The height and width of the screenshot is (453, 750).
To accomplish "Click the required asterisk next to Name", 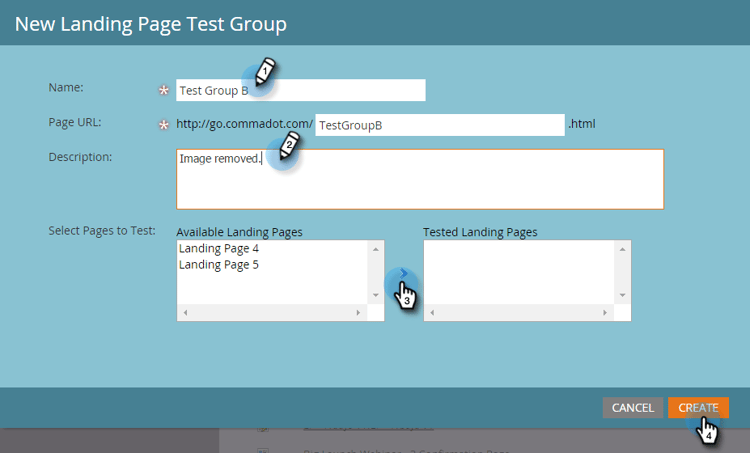I will [x=164, y=90].
